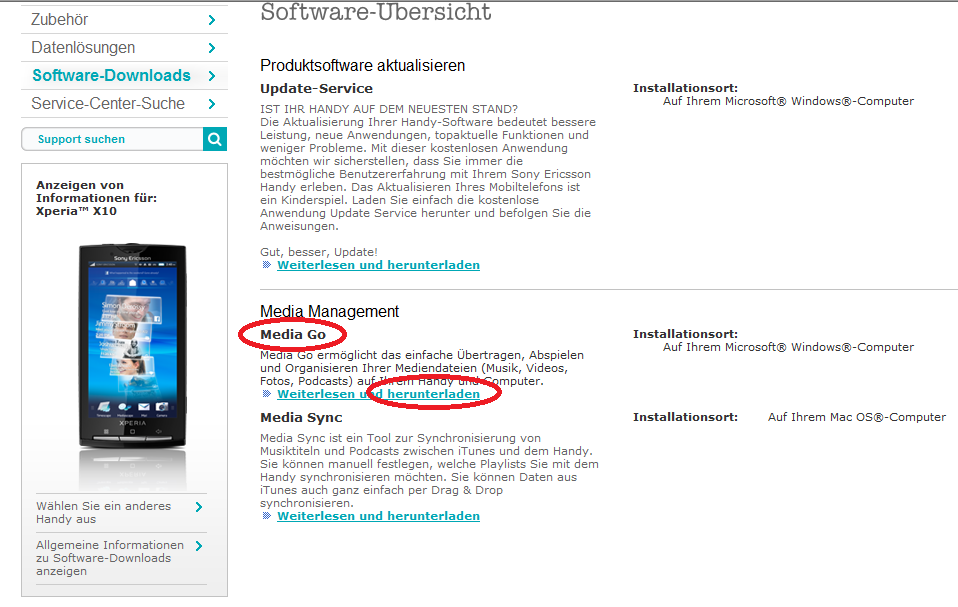Expand the Zubehör chevron arrow
The image size is (958, 607).
tap(212, 20)
